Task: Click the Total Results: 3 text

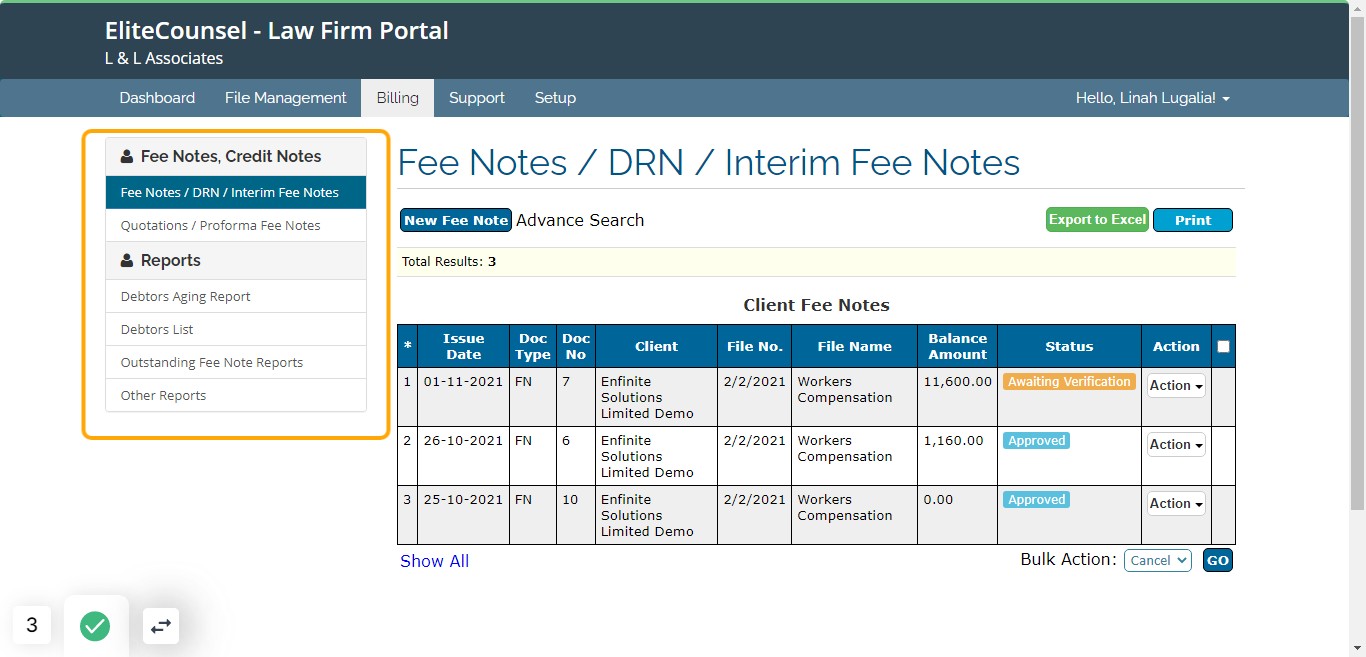Action: [x=449, y=262]
